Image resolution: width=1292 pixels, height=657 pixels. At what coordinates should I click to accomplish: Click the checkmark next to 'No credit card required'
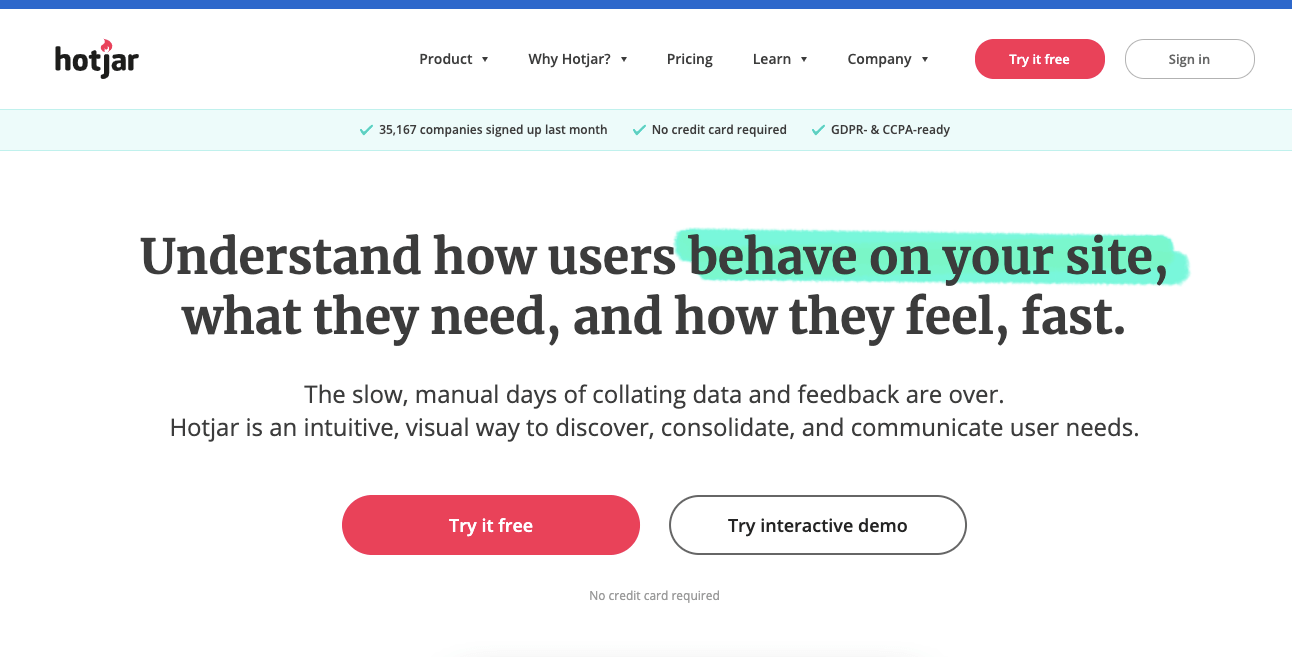click(639, 129)
